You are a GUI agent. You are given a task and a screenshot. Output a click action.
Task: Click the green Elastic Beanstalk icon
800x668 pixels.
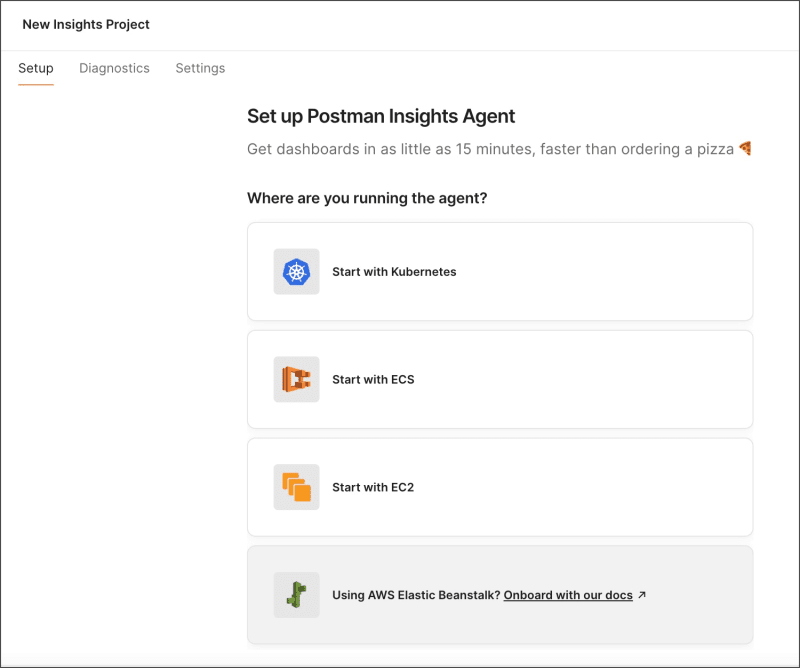pos(296,595)
